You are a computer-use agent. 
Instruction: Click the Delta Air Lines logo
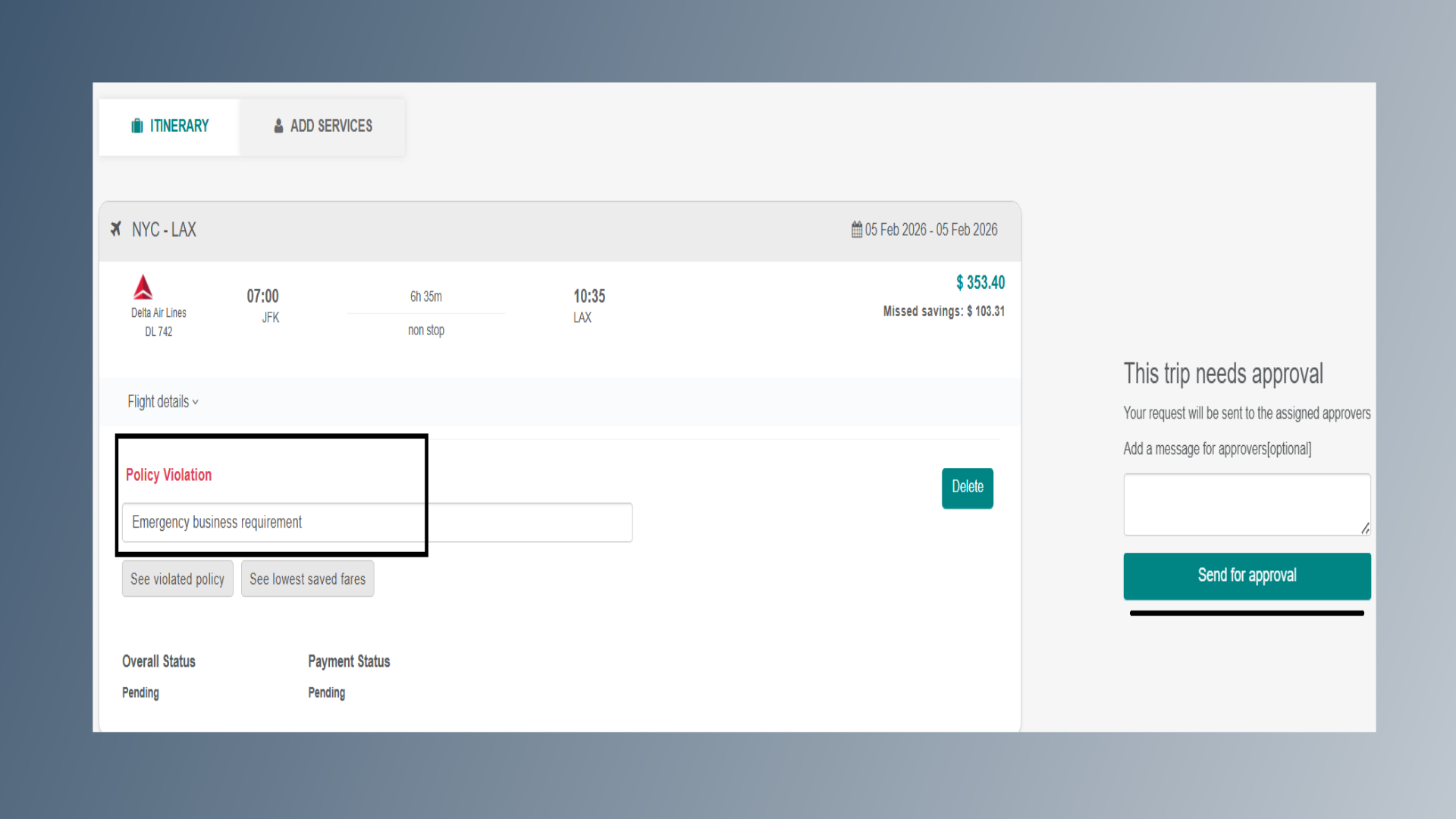coord(143,287)
